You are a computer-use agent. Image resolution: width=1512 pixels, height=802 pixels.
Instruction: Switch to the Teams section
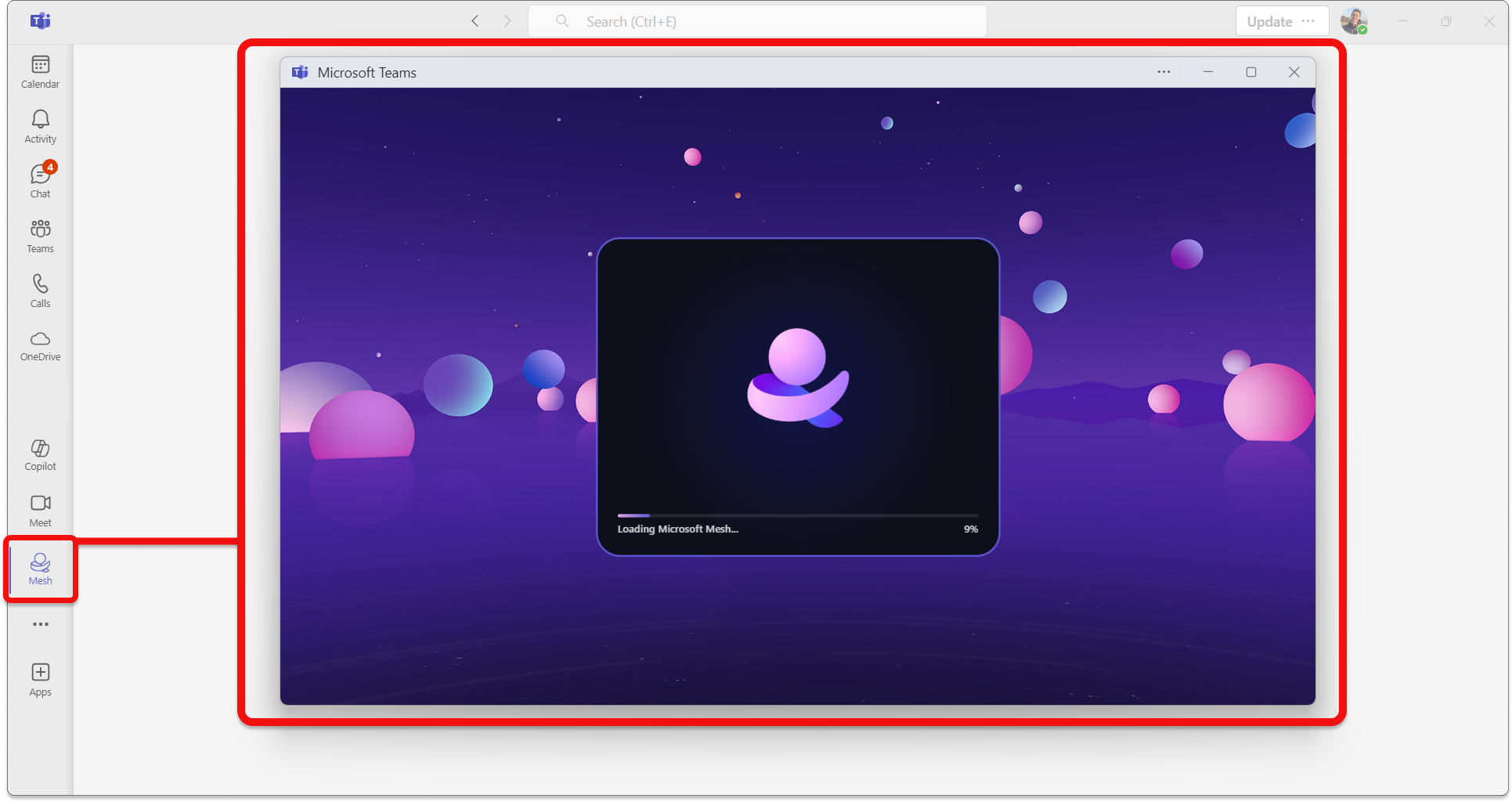(40, 234)
